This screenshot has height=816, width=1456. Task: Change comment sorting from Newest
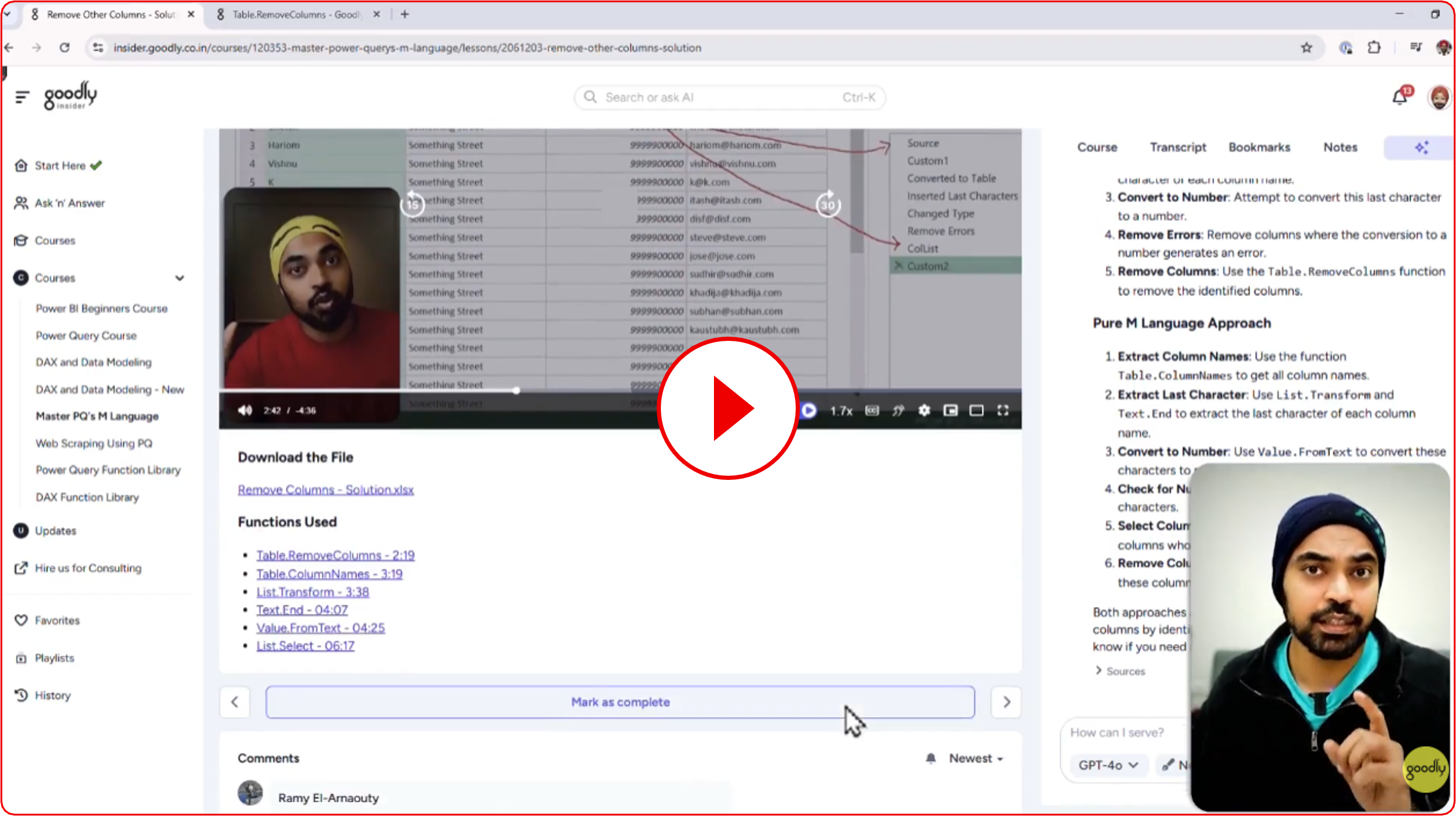tap(976, 758)
